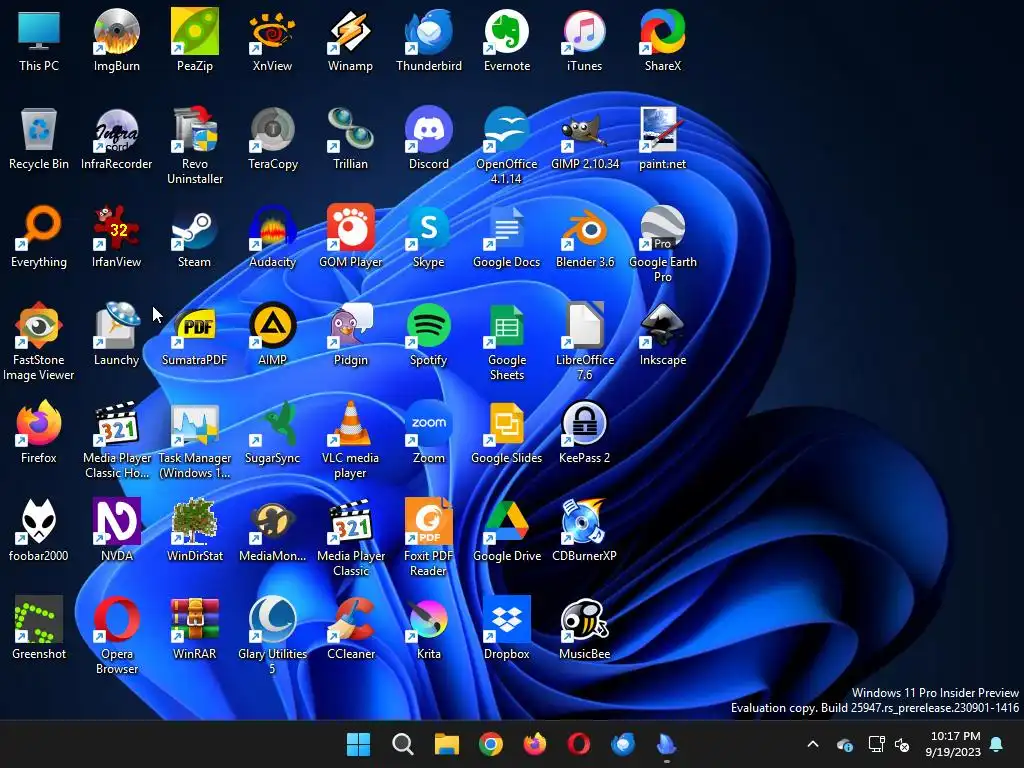Click the Blender 3.6 icon

point(584,227)
